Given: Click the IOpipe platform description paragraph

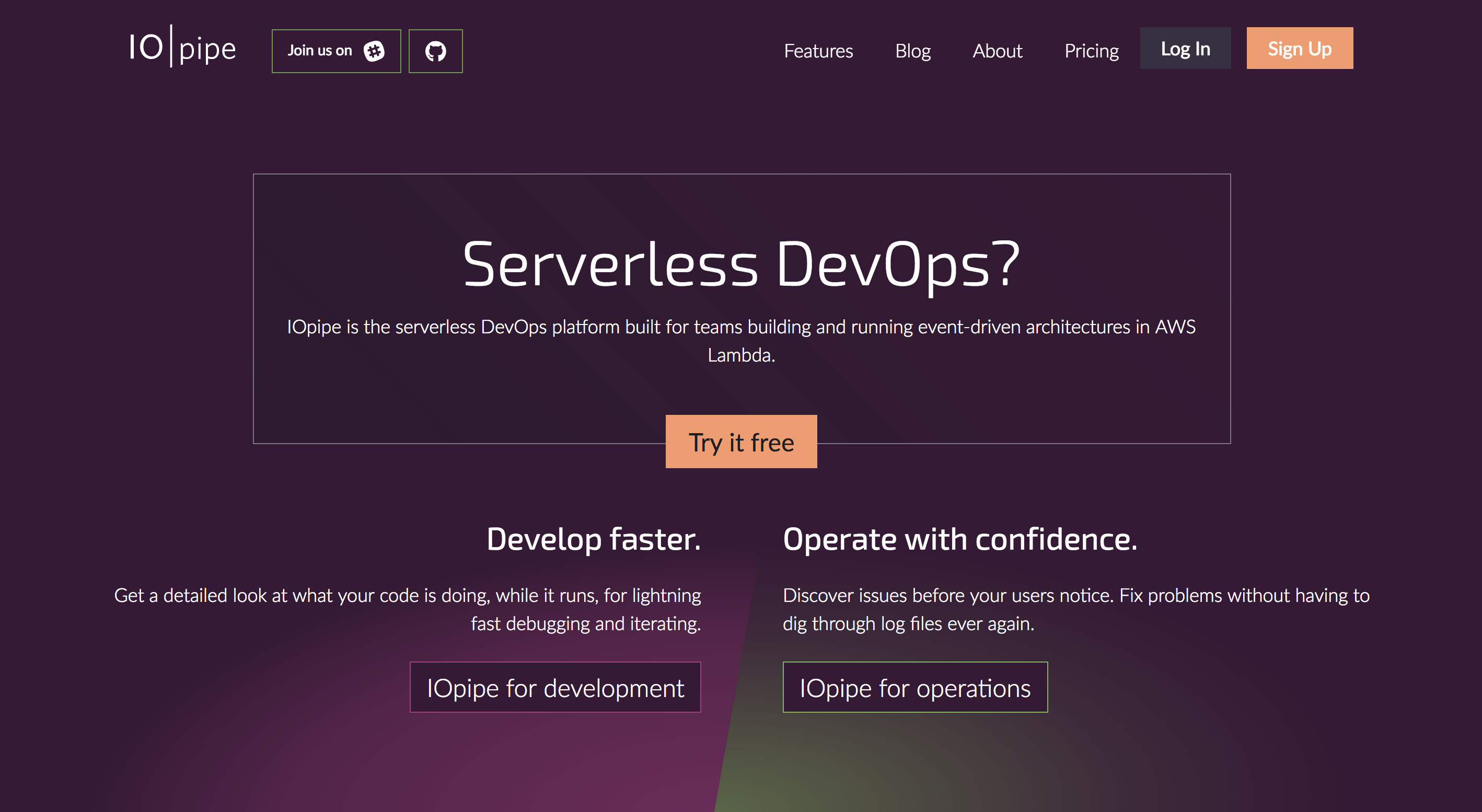Looking at the screenshot, I should [741, 341].
